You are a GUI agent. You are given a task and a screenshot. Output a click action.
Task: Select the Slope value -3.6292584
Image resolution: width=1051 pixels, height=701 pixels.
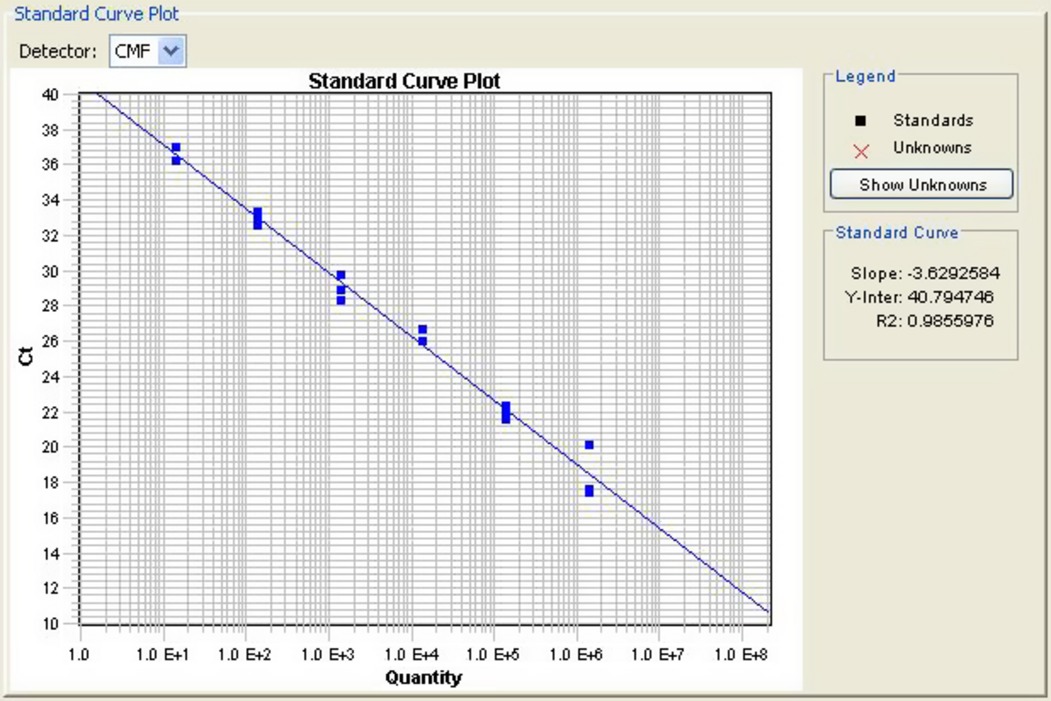[953, 273]
